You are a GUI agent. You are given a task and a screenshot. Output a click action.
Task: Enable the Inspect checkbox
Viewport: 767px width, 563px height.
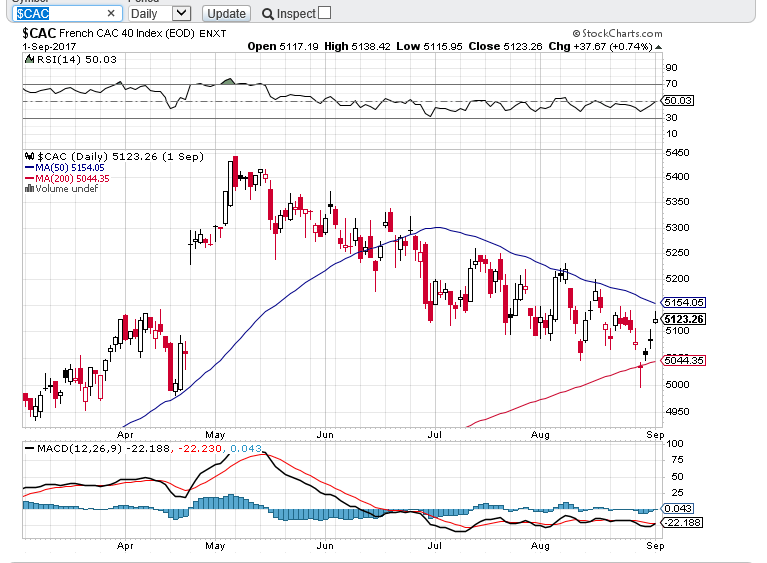pos(324,13)
